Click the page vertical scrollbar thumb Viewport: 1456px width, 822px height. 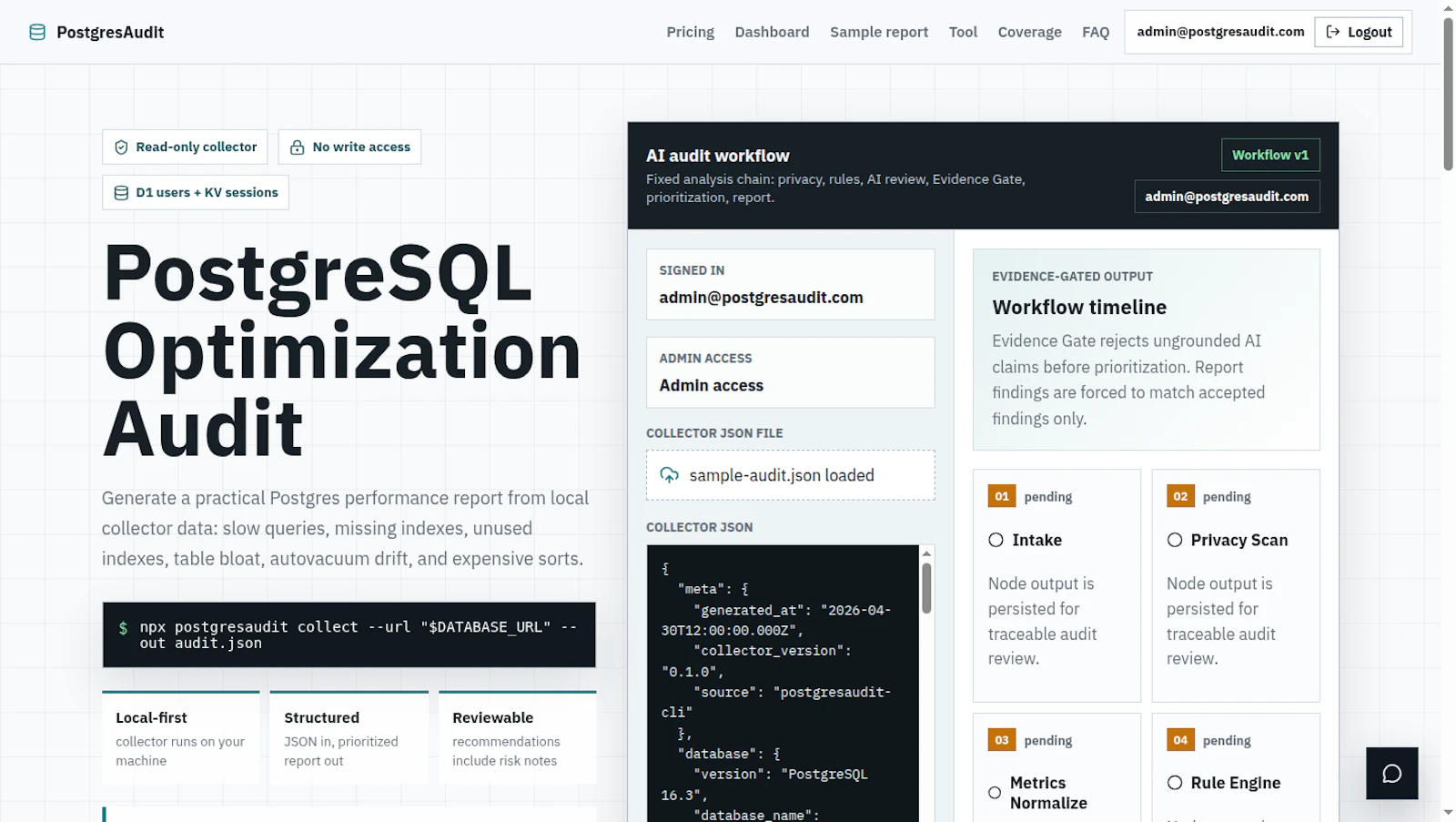coord(1448,94)
